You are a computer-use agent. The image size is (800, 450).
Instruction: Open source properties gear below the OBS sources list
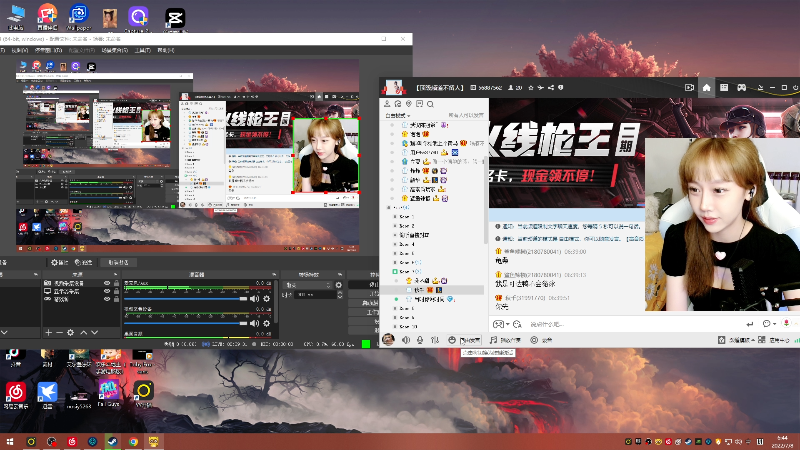[70, 332]
